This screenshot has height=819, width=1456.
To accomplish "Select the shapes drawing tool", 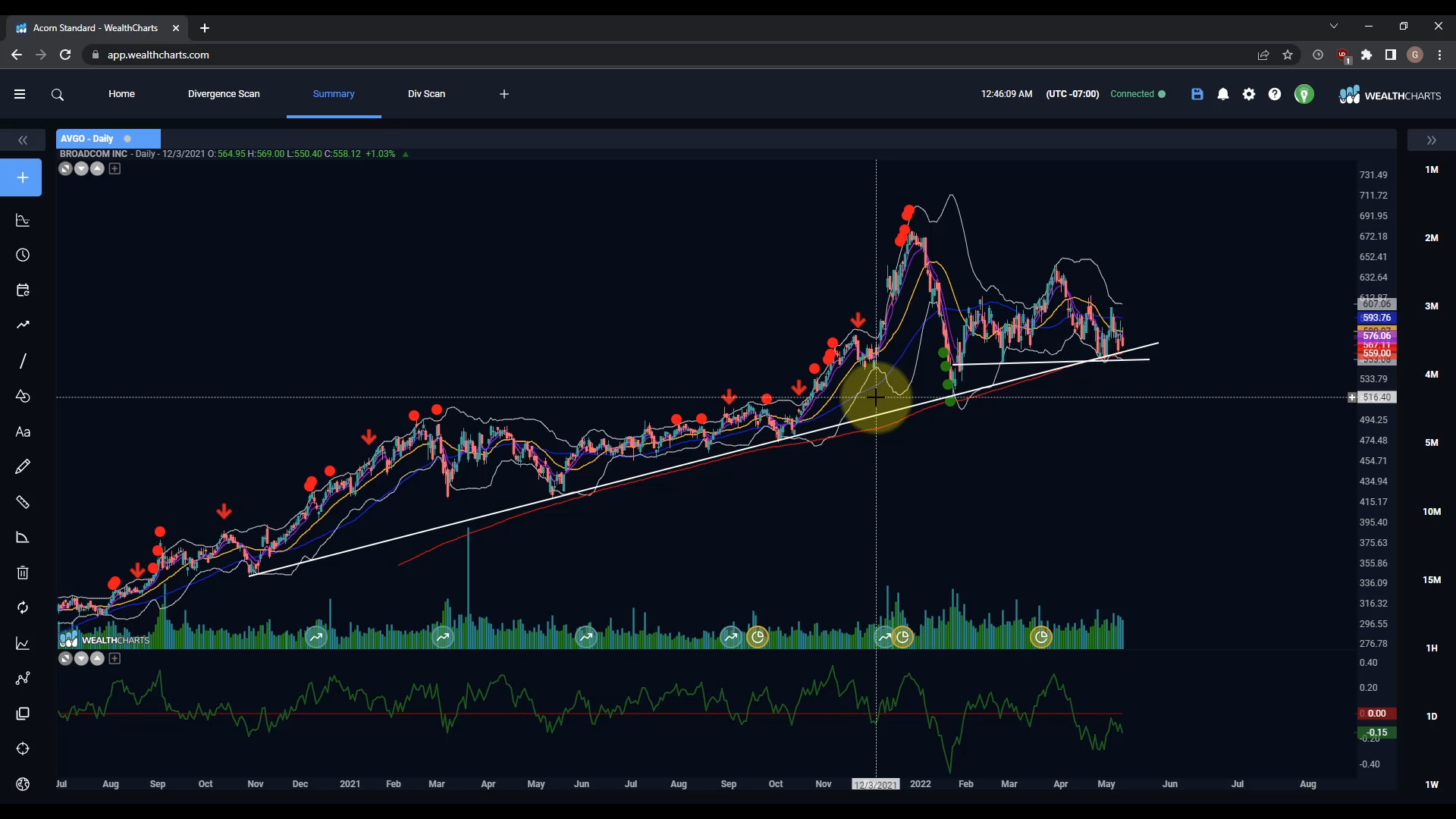I will coord(23,396).
